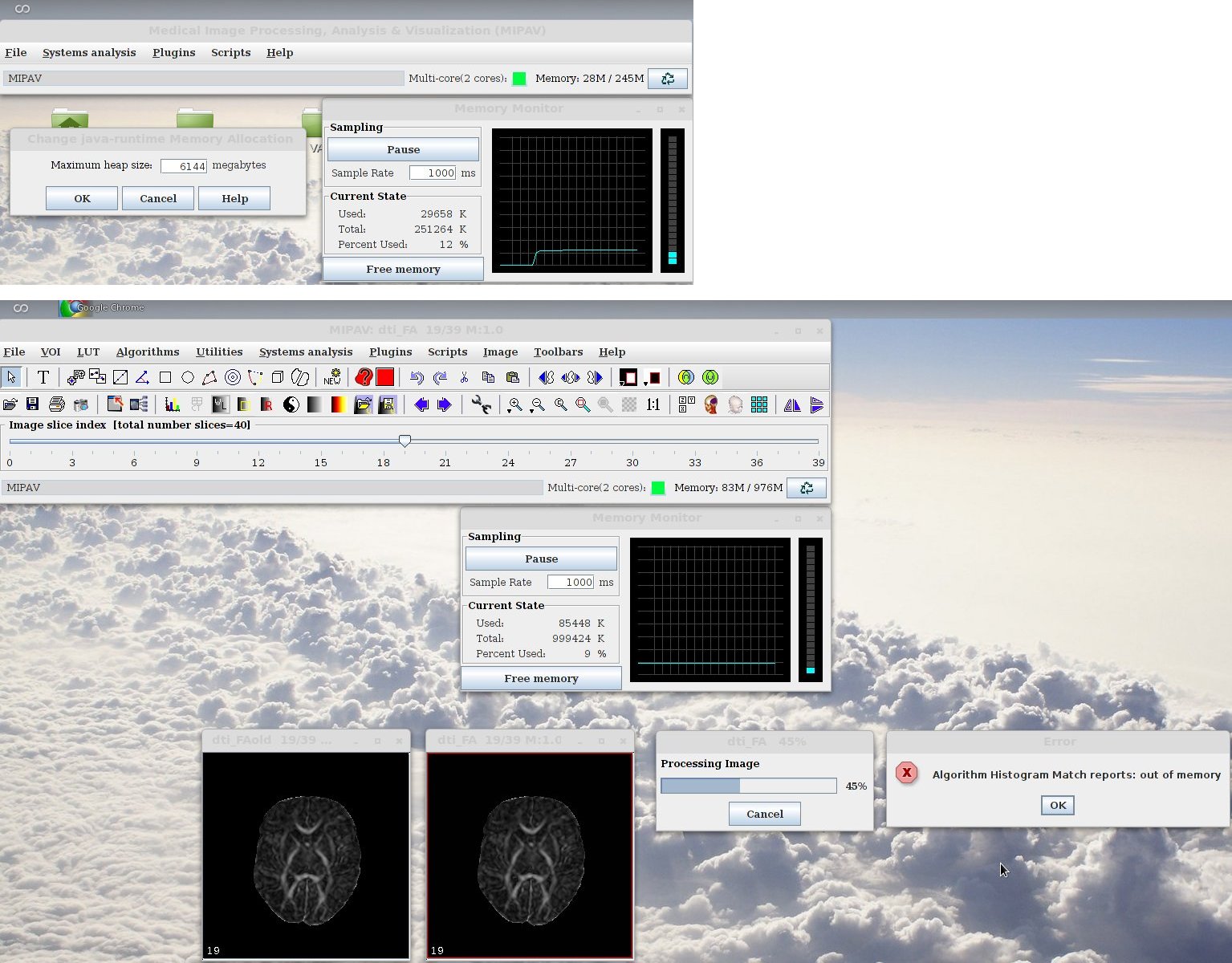
Task: Click the wrench image tools icon
Action: (481, 404)
